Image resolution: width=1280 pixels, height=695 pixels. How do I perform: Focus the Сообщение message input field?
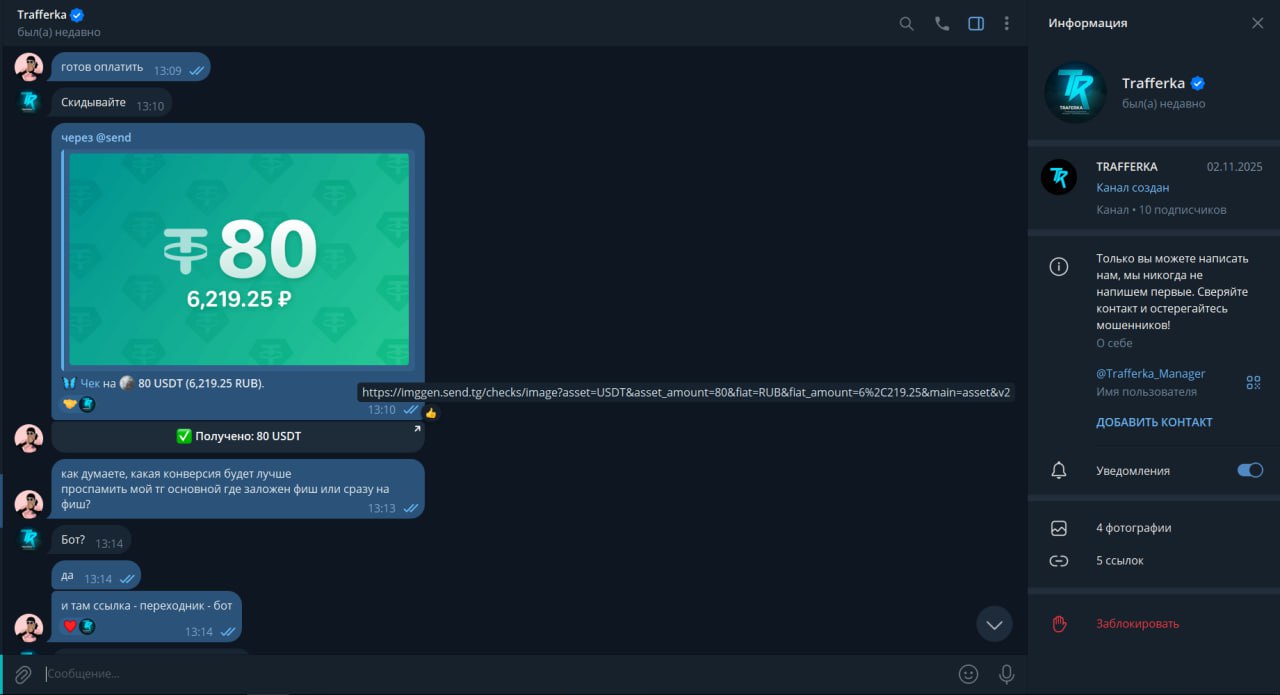[x=495, y=674]
